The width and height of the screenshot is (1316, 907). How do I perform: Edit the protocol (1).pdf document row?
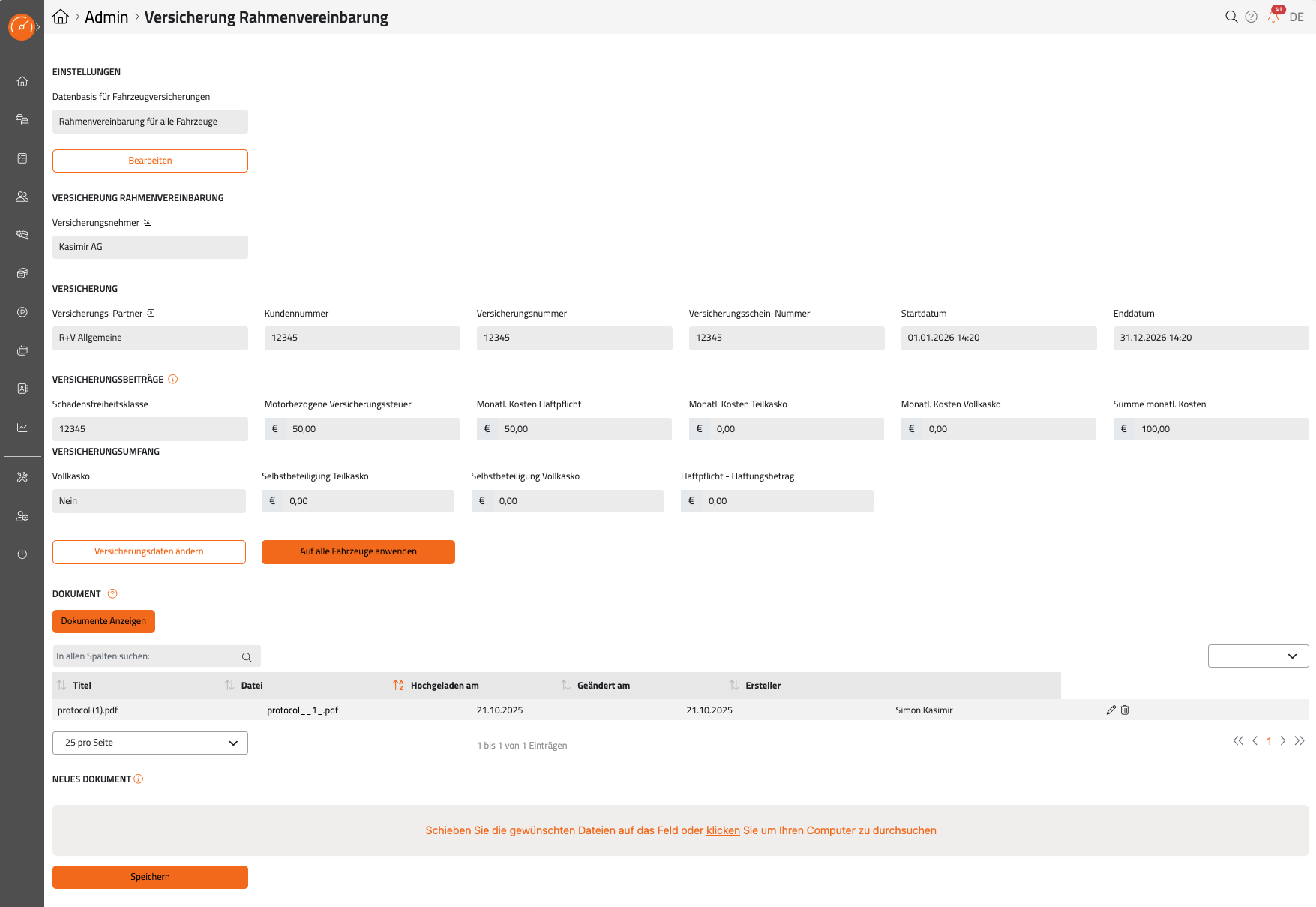click(1111, 710)
